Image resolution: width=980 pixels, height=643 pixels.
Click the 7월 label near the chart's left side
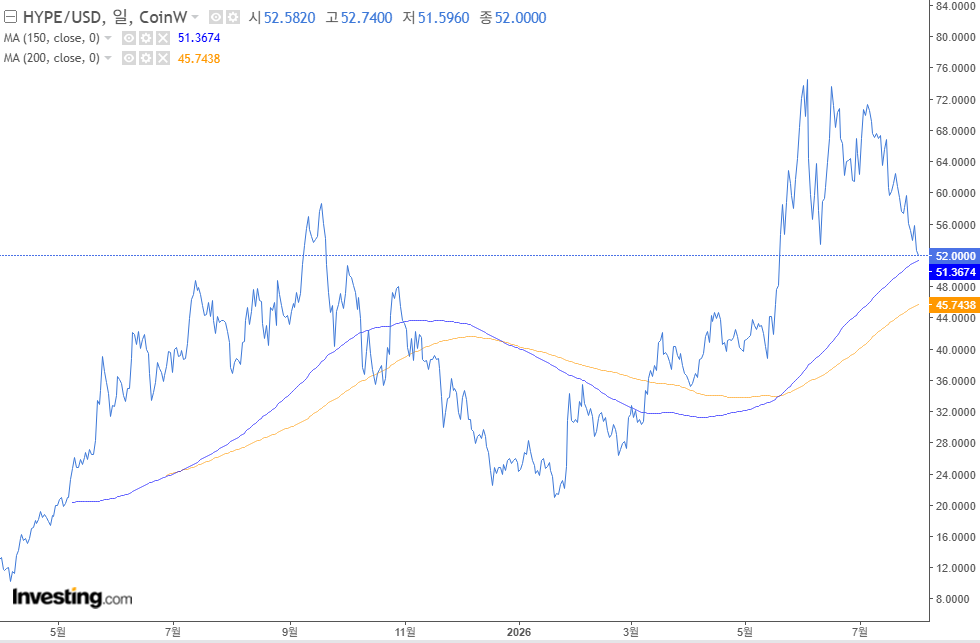pos(173,632)
